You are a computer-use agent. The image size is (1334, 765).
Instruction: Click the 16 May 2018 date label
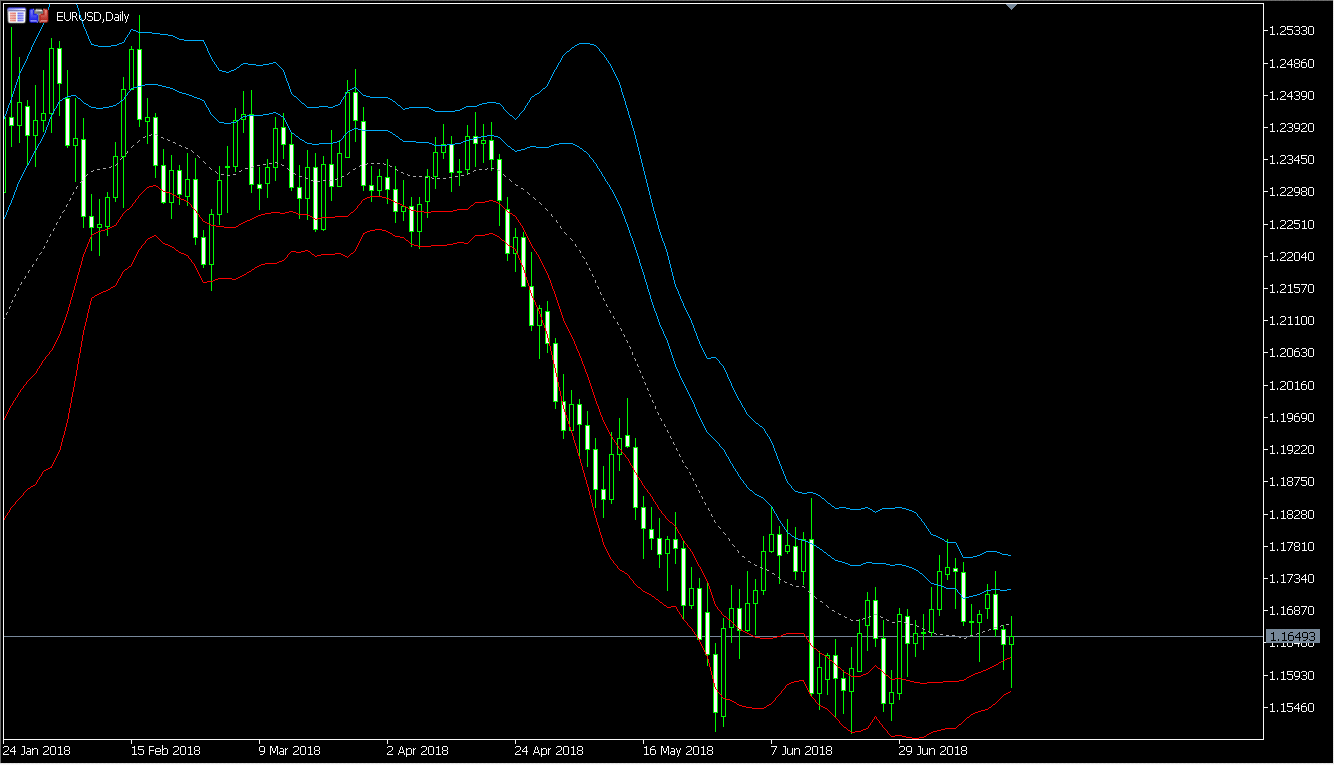coord(677,750)
